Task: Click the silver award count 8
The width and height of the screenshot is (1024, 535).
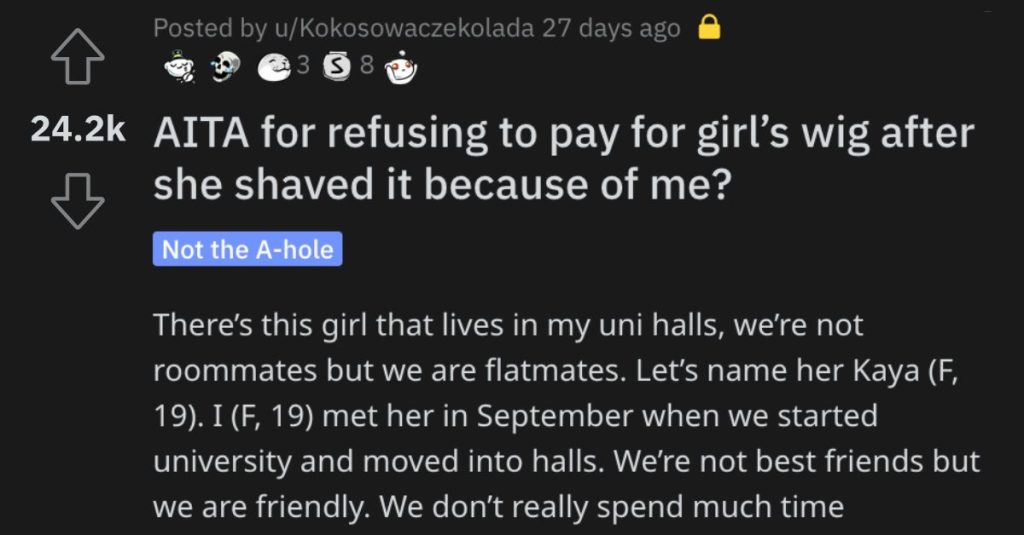Action: click(366, 65)
